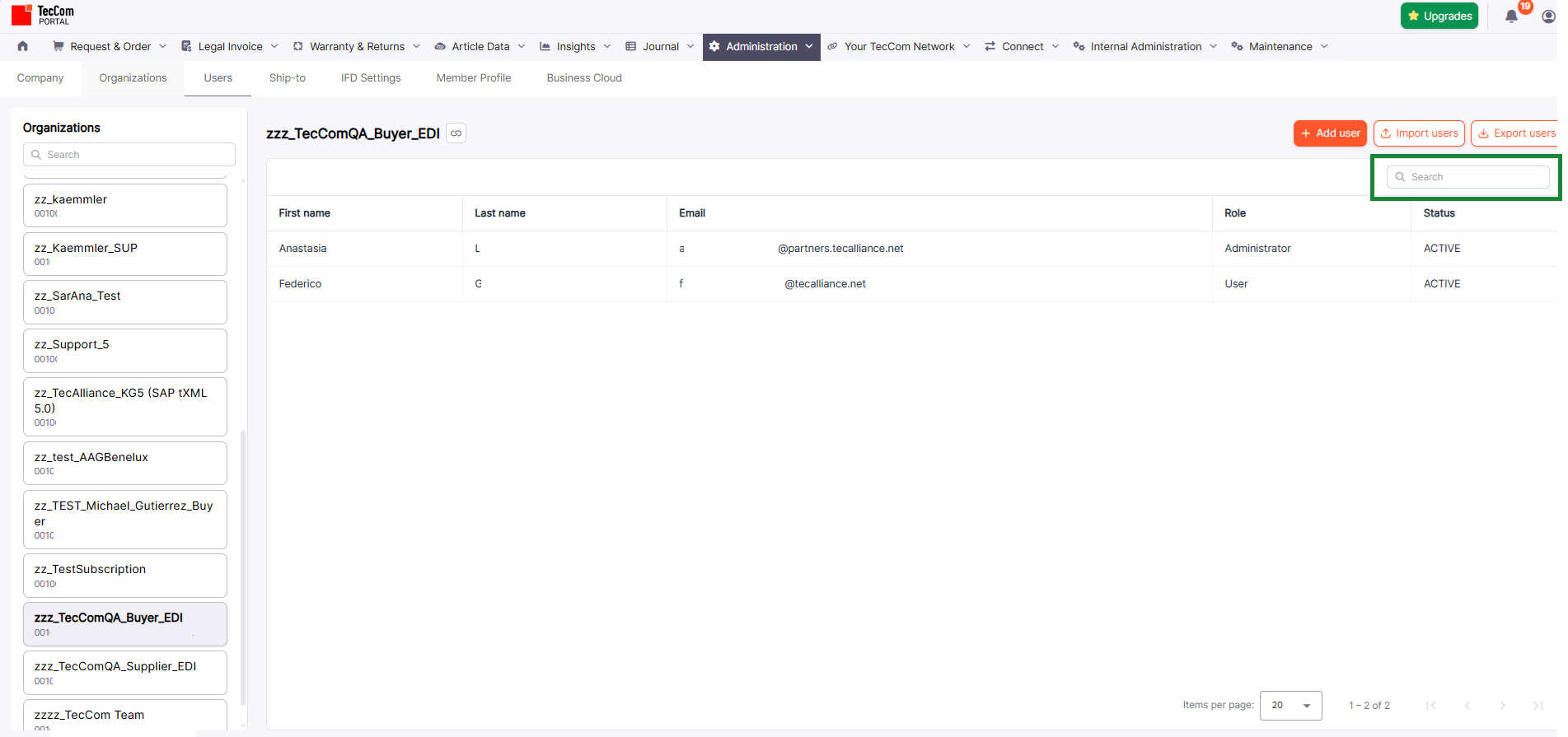Expand the Maintenance menu

(x=1280, y=46)
